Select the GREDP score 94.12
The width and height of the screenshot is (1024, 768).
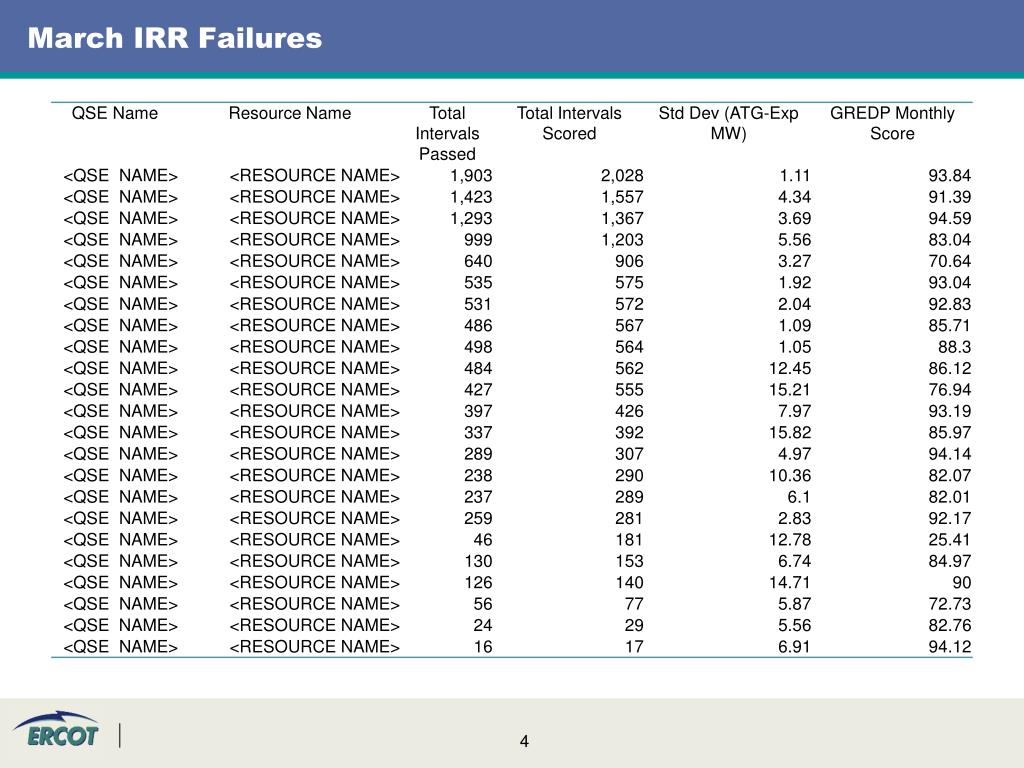(x=950, y=647)
